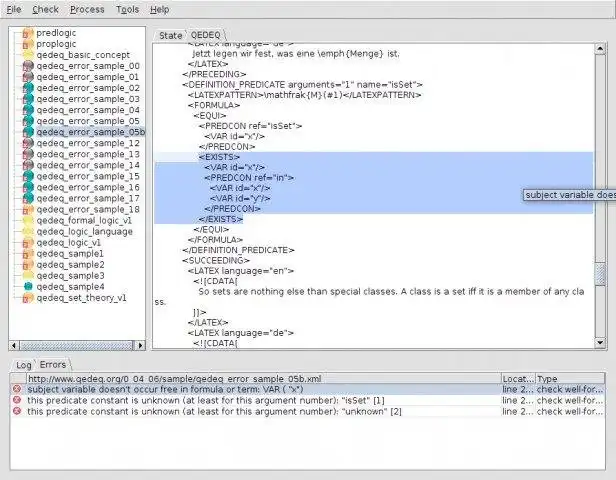This screenshot has height=480, width=616.
Task: Select qedeq_logic_language in the module tree
Action: (84, 231)
